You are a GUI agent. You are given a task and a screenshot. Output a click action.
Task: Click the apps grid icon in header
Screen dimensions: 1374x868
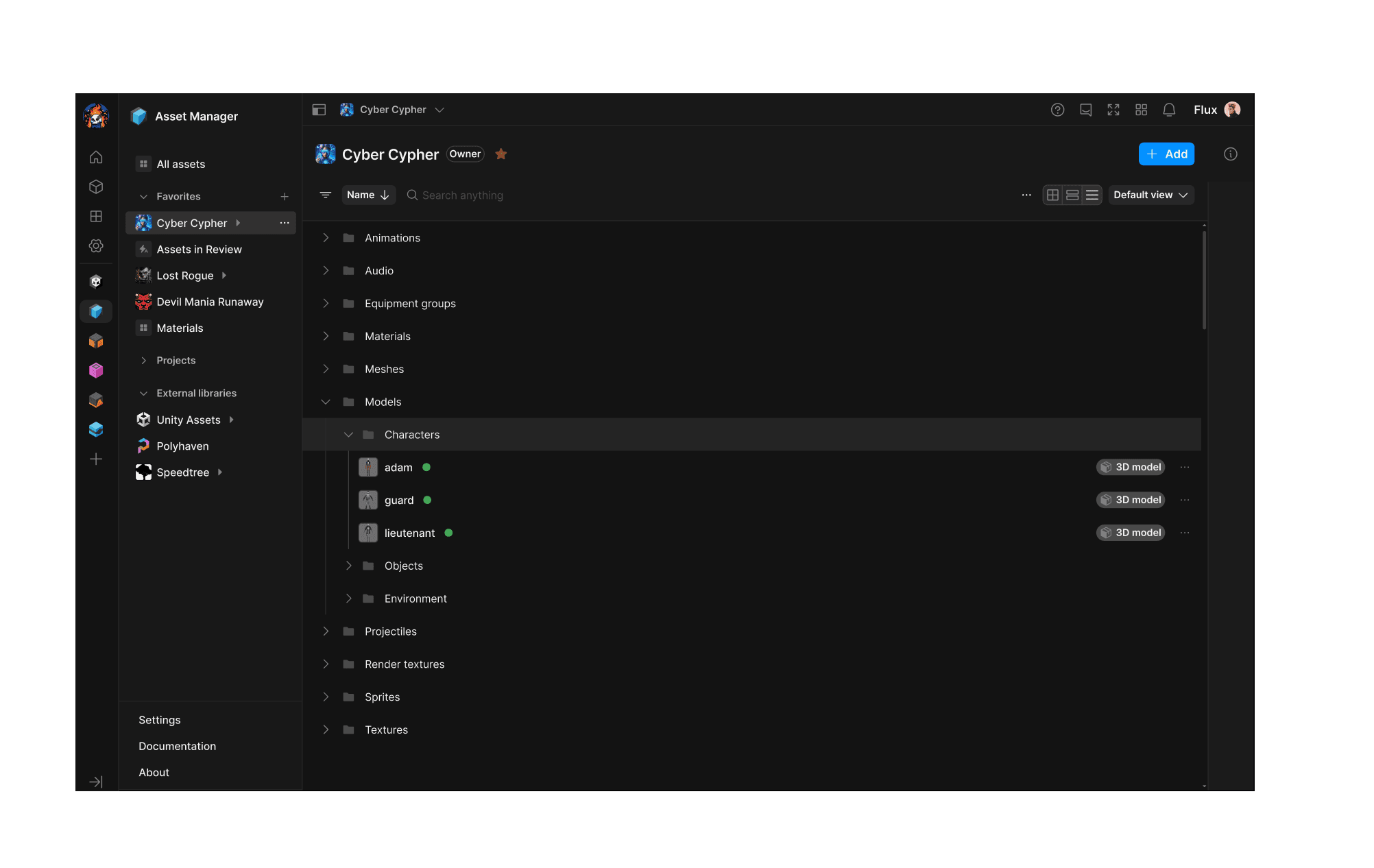pos(1141,110)
